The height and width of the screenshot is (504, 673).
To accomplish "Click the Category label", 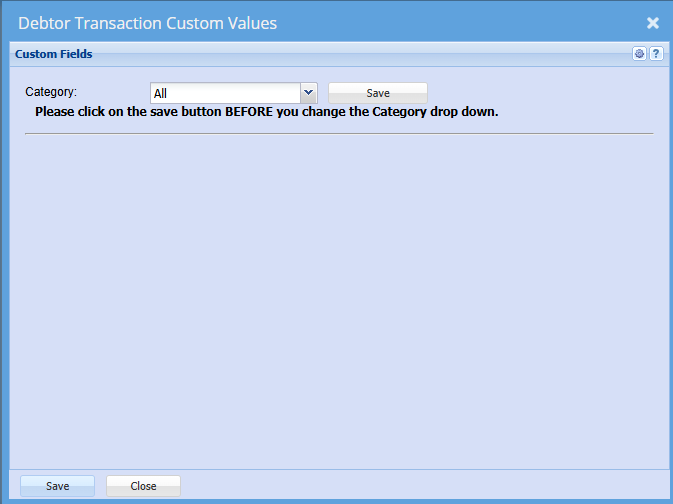I will coord(51,92).
